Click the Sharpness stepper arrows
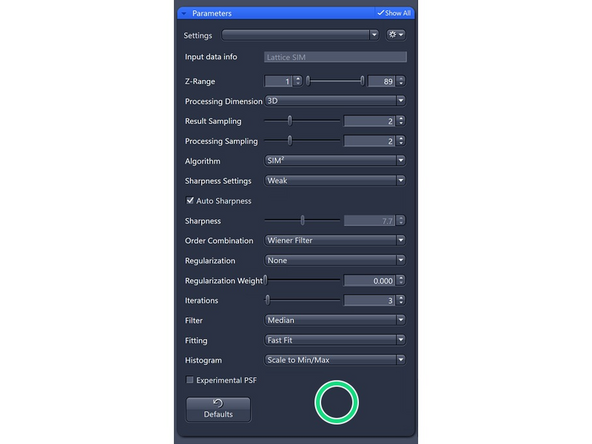 401,221
